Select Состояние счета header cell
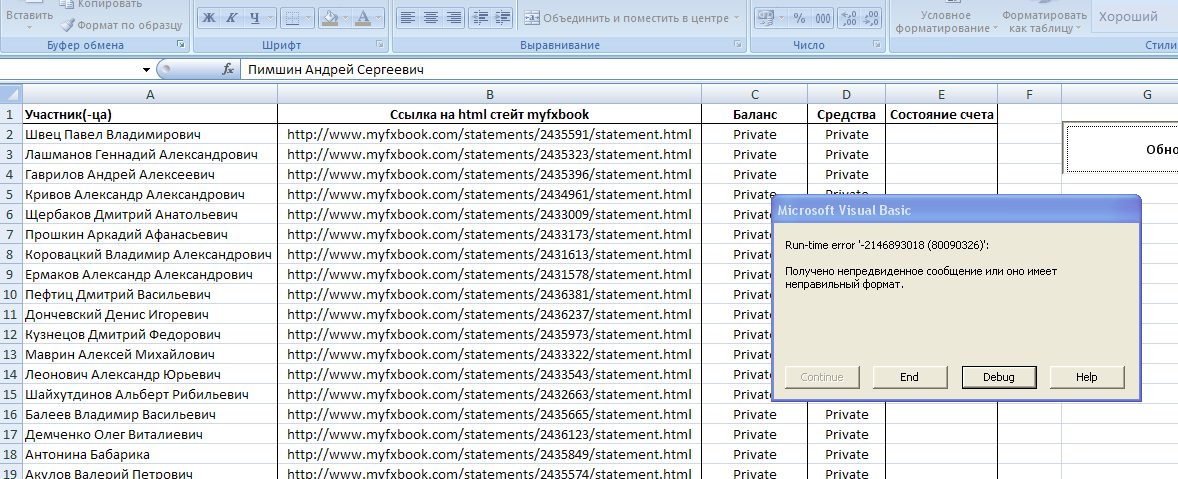1178x479 pixels. coord(941,115)
